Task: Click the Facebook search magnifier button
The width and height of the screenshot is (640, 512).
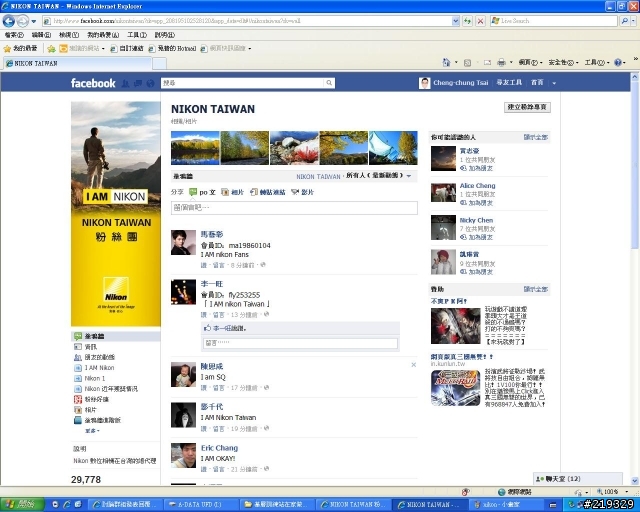Action: coord(329,83)
